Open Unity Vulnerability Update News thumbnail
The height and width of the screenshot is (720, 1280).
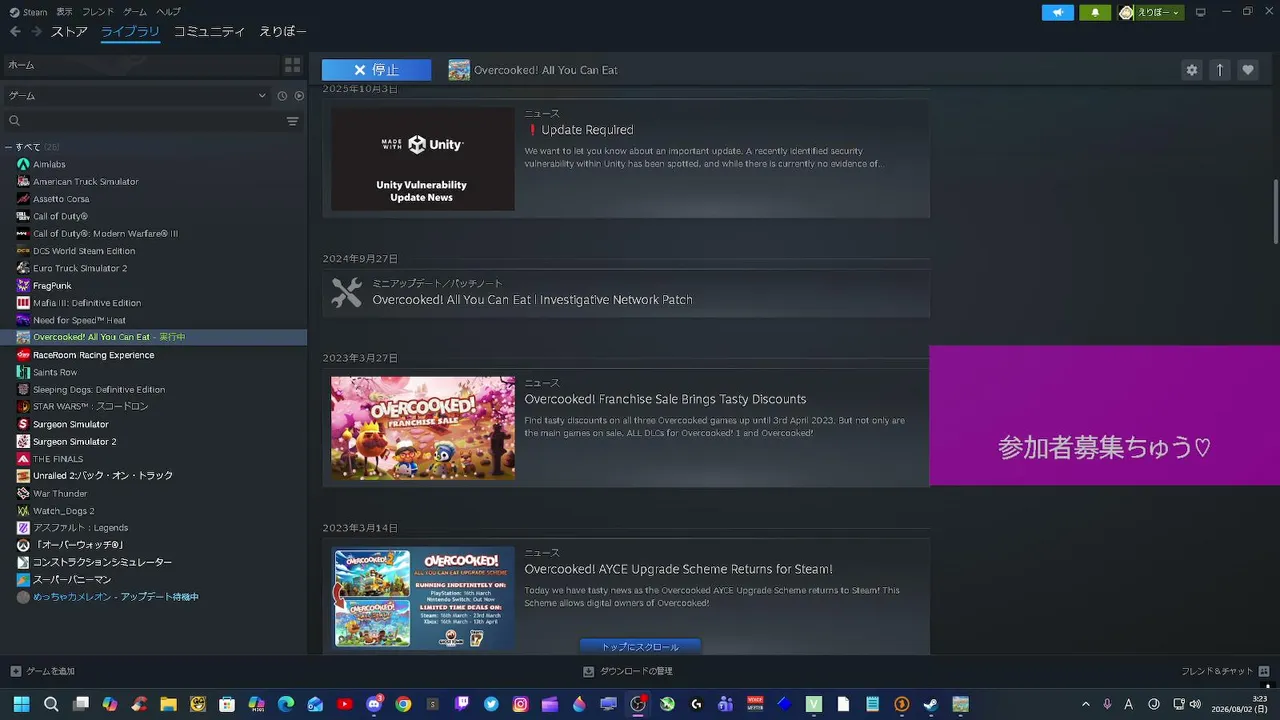[x=423, y=159]
